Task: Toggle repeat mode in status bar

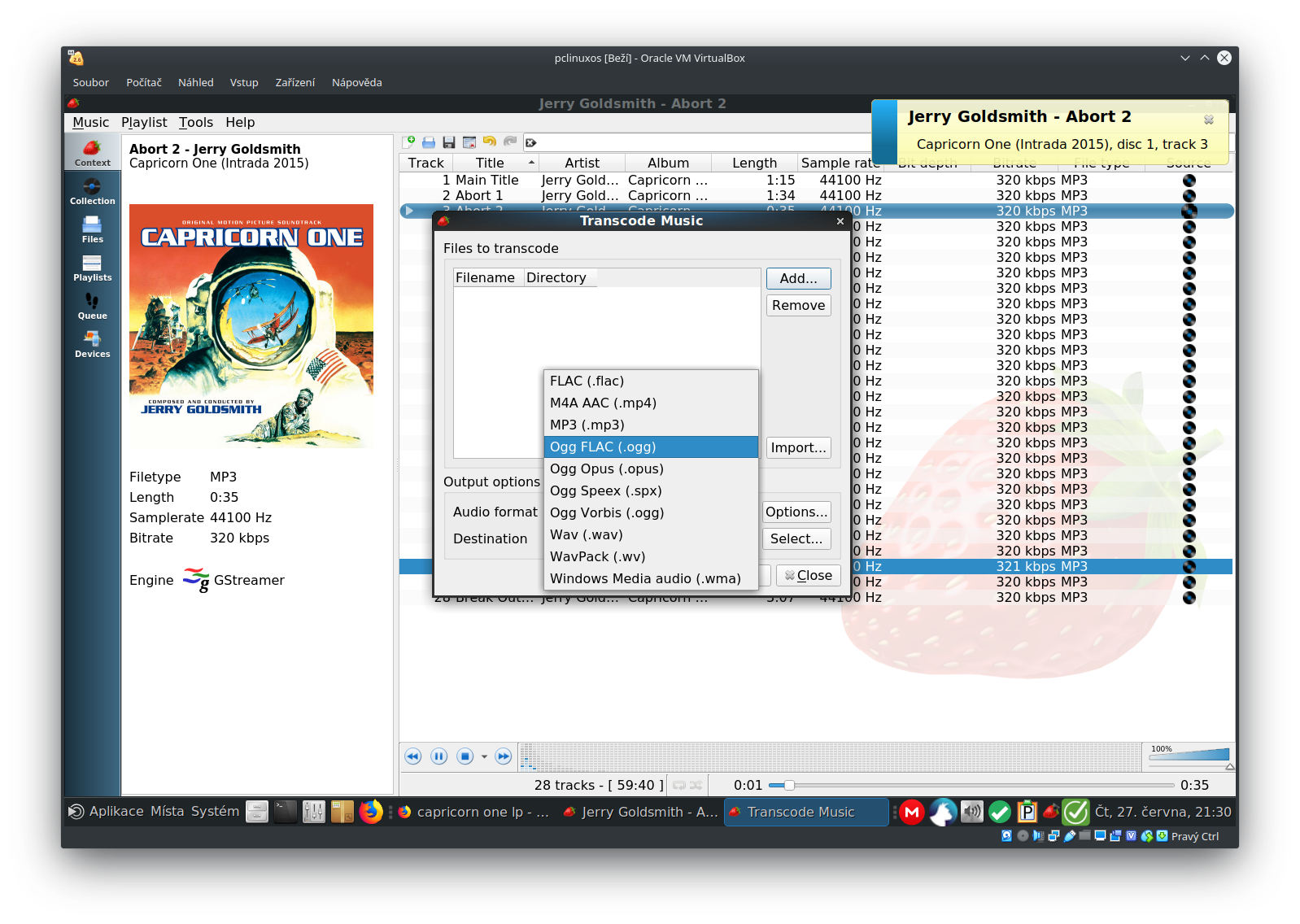Action: pyautogui.click(x=679, y=786)
